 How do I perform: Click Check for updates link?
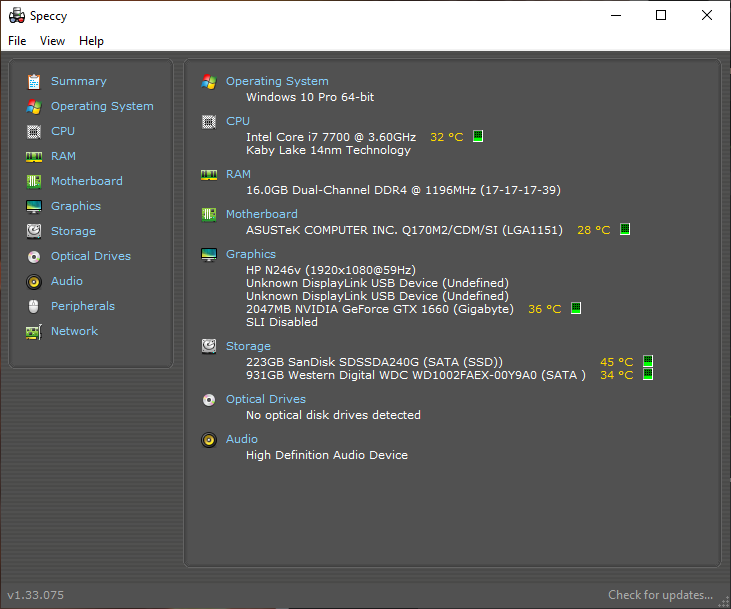(661, 595)
